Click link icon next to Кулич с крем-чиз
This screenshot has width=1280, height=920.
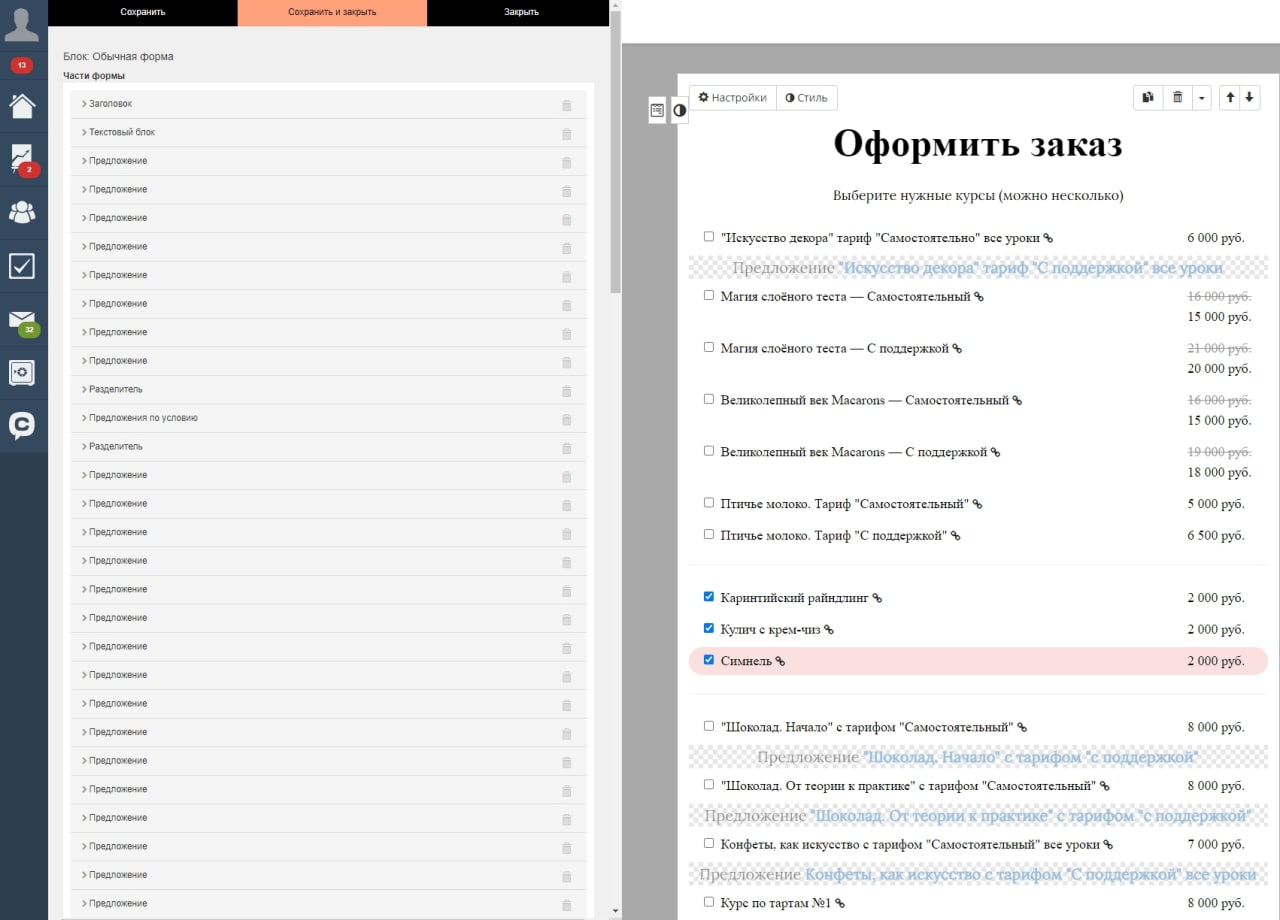[828, 630]
